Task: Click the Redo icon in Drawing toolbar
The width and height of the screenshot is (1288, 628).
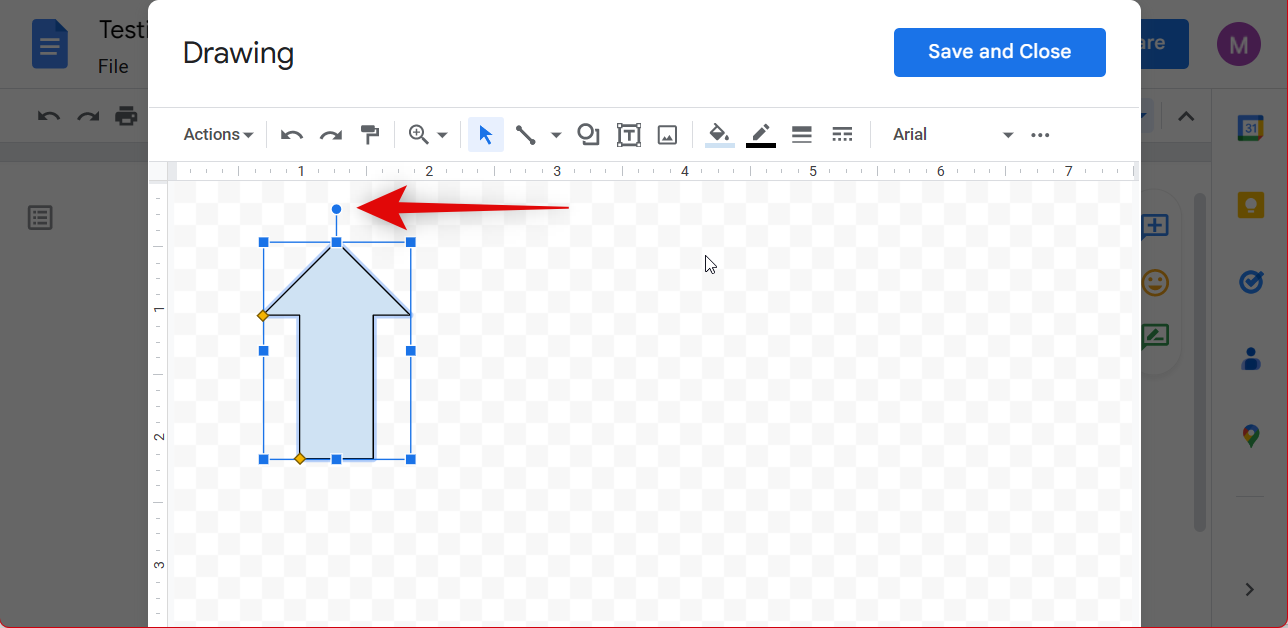Action: pos(331,135)
